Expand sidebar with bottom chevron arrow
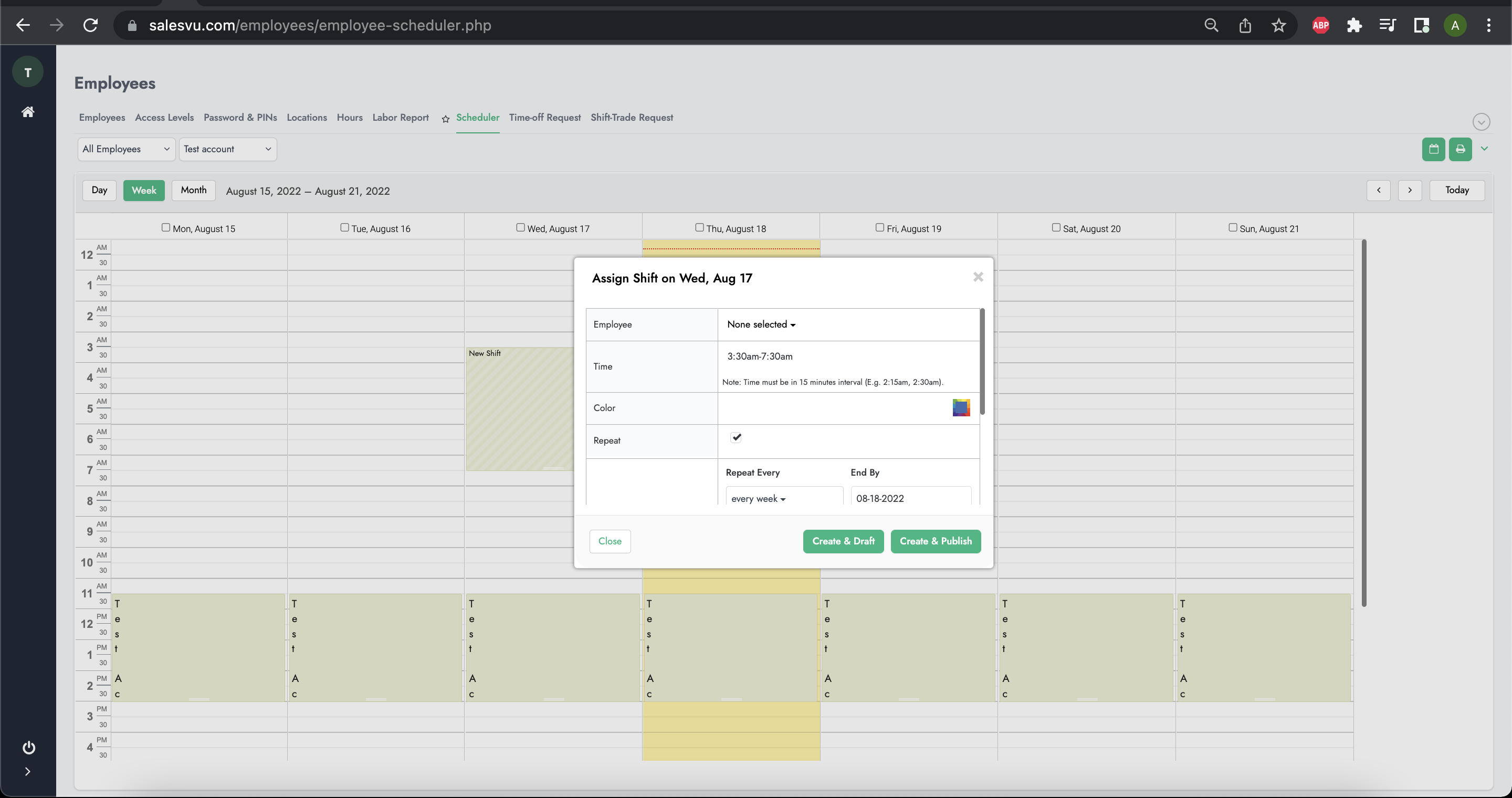Viewport: 1512px width, 798px height. tap(28, 771)
